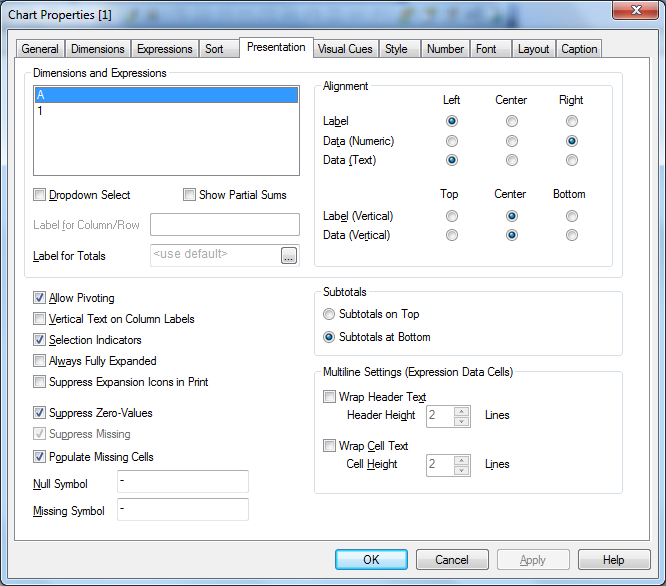
Task: Click the Label for Column/Row field
Action: pyautogui.click(x=225, y=225)
